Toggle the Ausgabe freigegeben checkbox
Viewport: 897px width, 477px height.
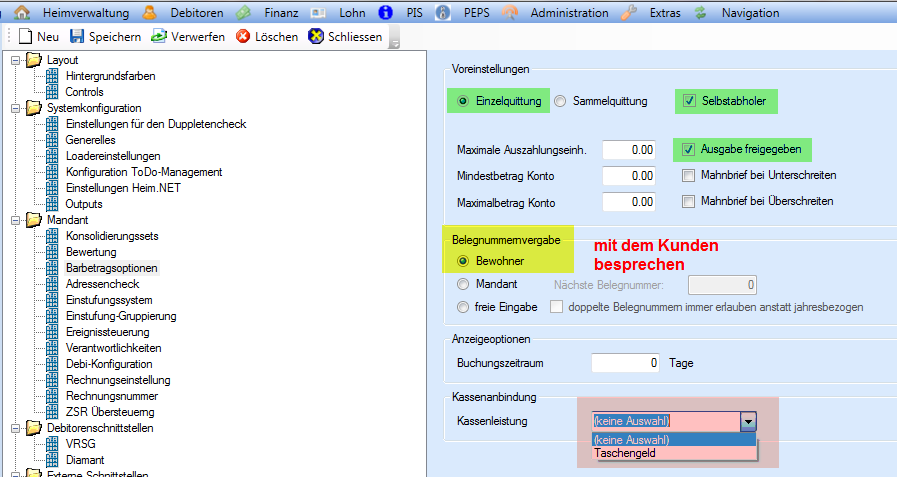pyautogui.click(x=688, y=150)
